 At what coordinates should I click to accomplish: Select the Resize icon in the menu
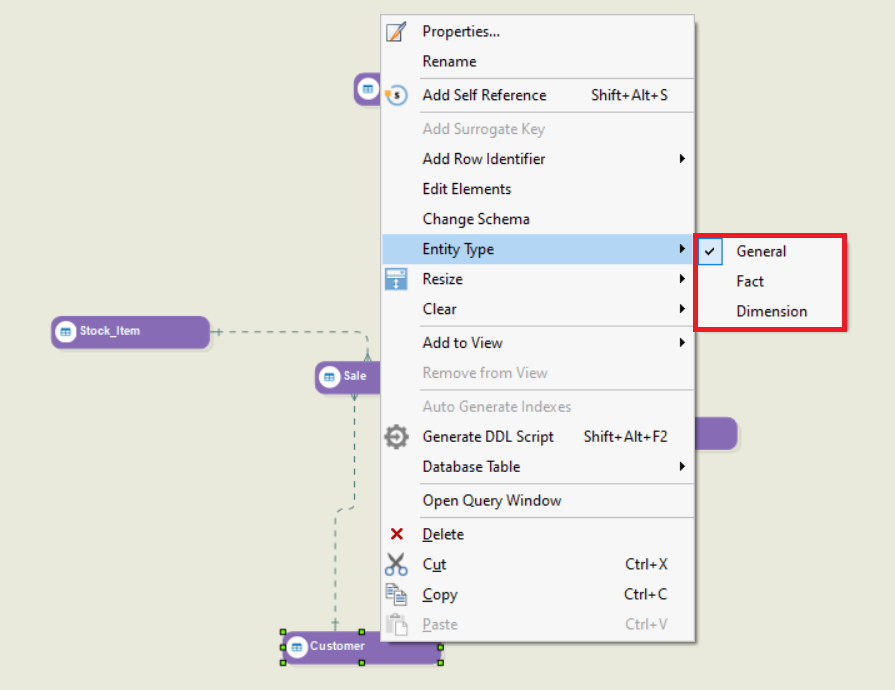click(x=396, y=278)
